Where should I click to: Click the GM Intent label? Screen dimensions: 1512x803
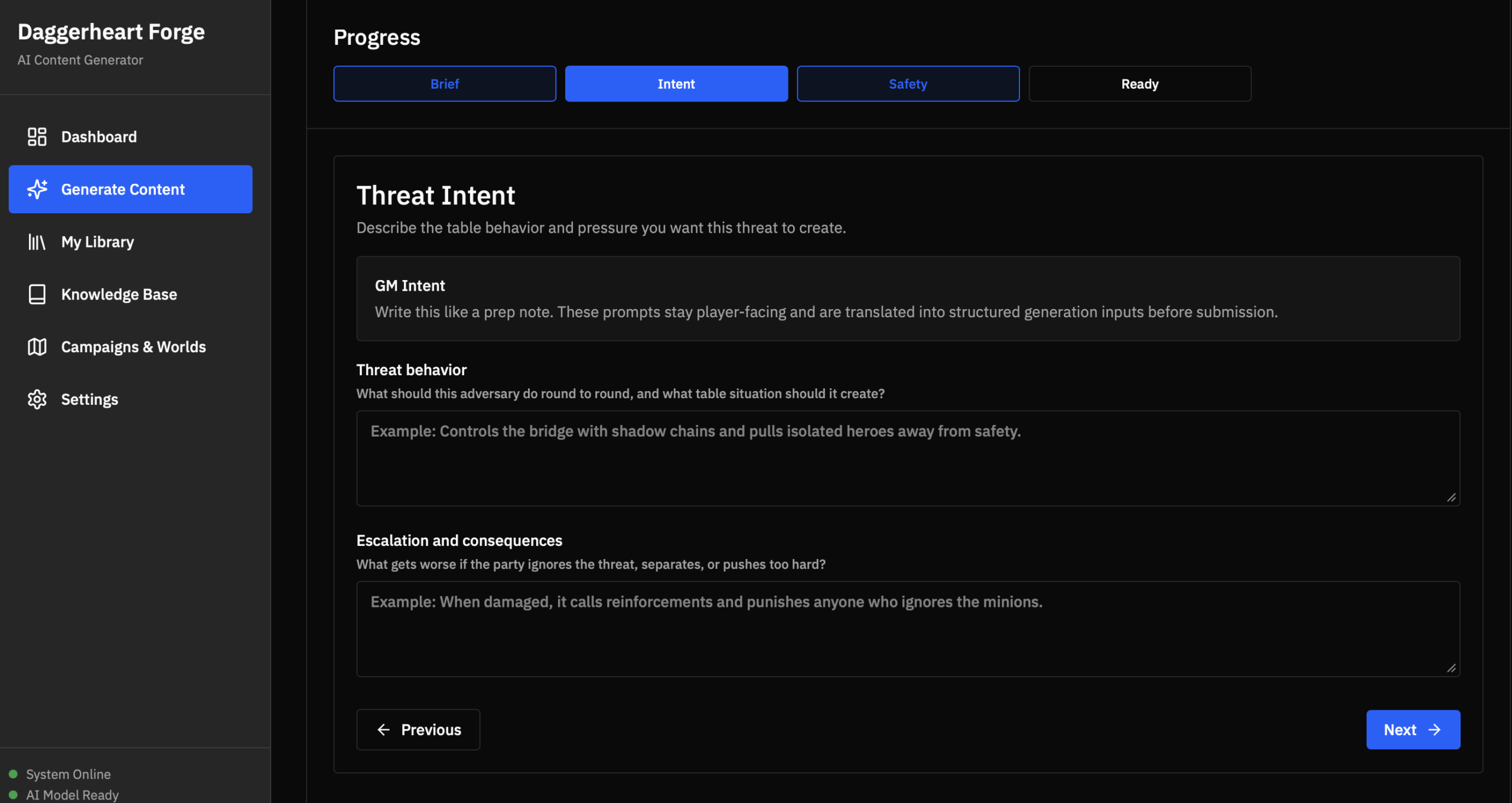coord(410,285)
